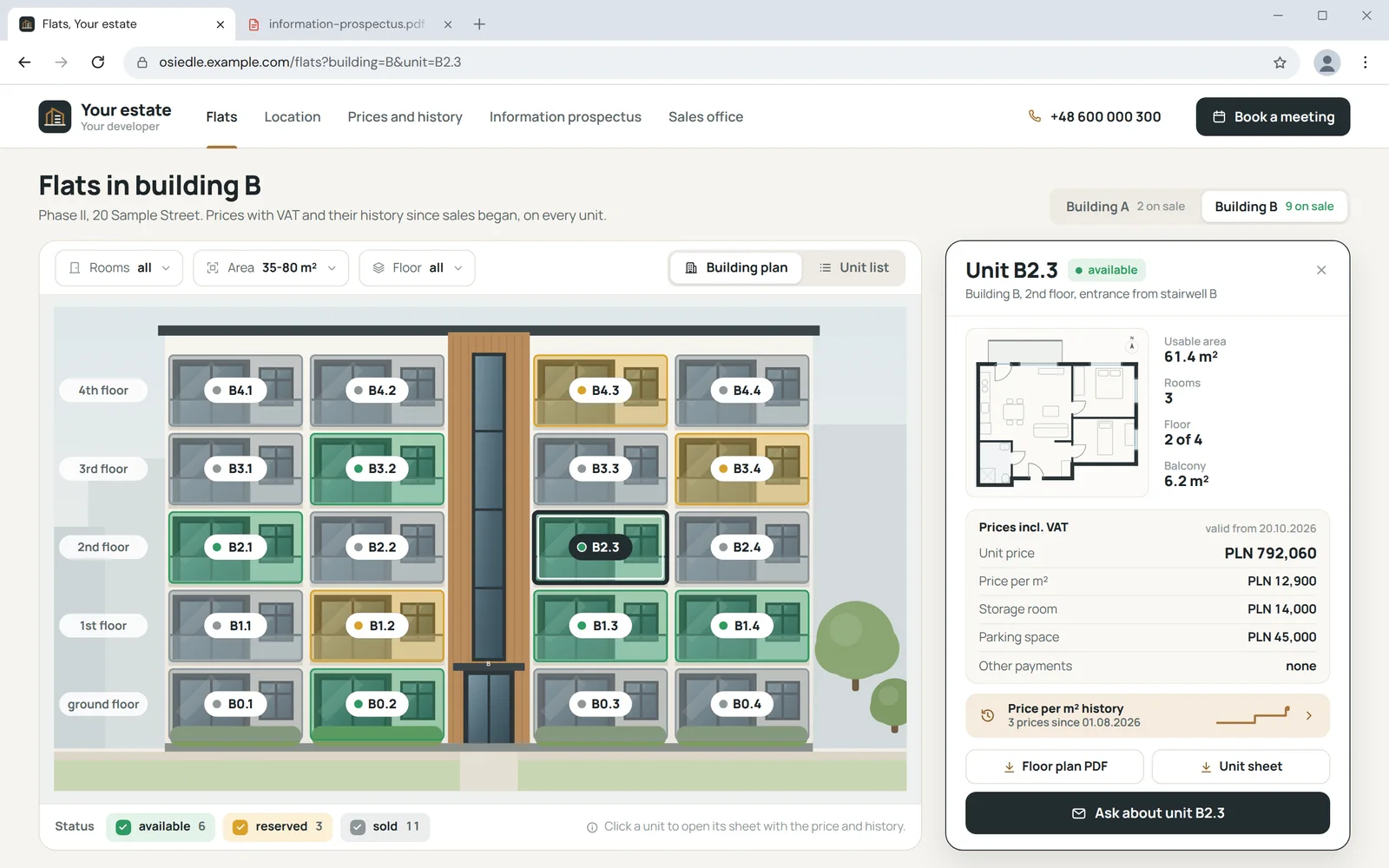Screen dimensions: 1389x868
Task: Click Ask about unit B2.3
Action: 1148,813
